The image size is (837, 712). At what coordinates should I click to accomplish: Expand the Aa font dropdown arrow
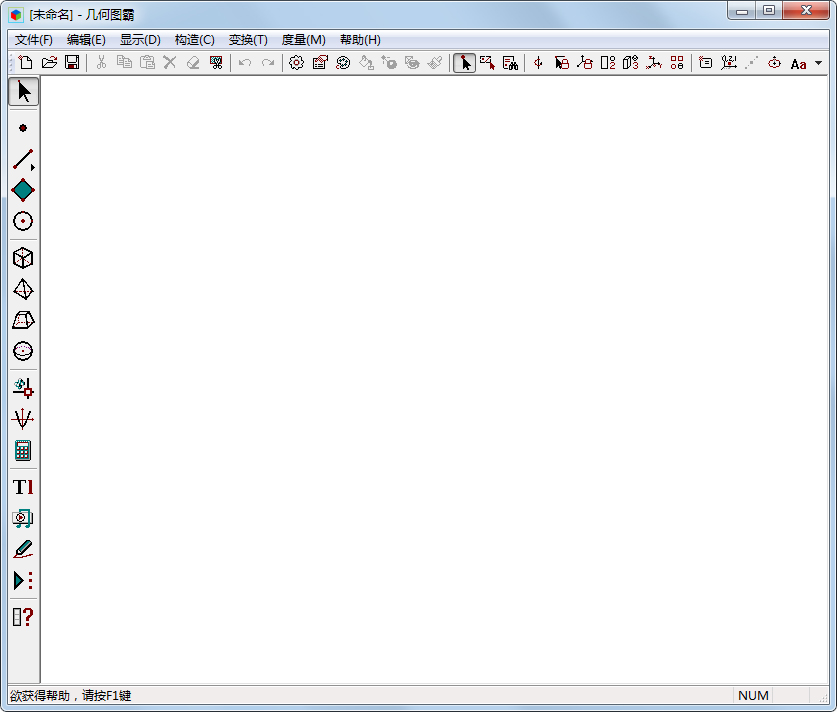[x=819, y=63]
